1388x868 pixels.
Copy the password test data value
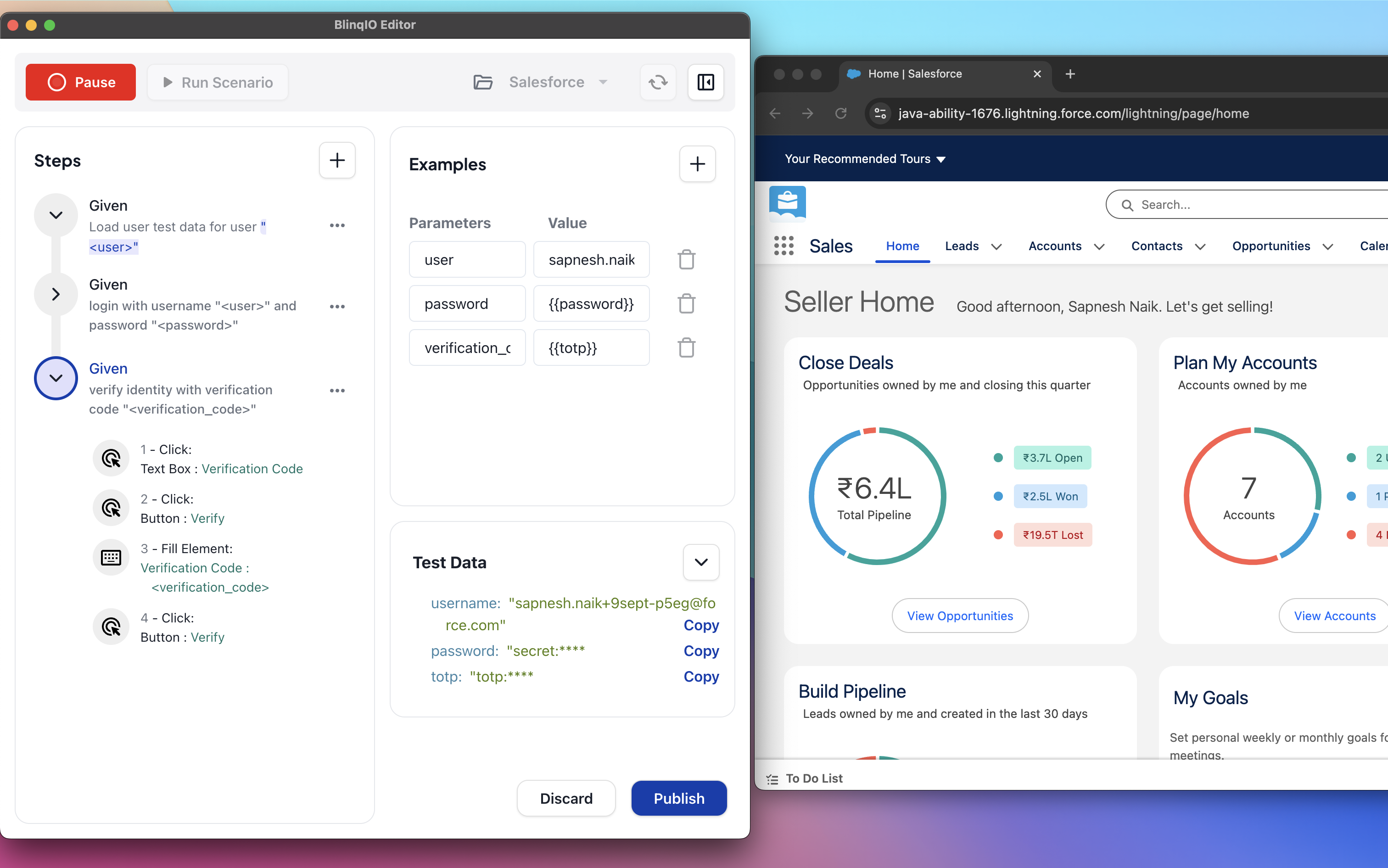701,650
